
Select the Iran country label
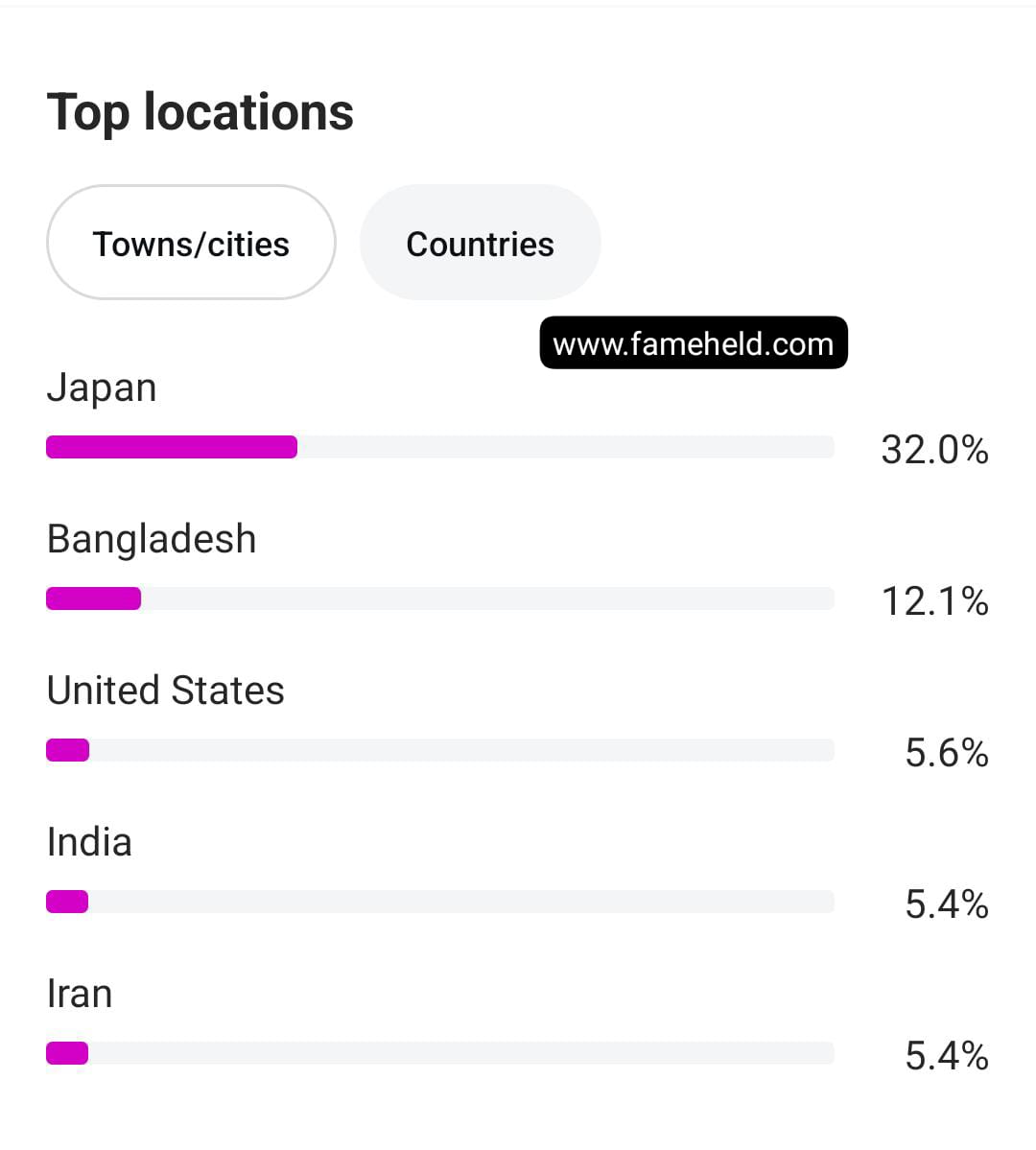80,994
